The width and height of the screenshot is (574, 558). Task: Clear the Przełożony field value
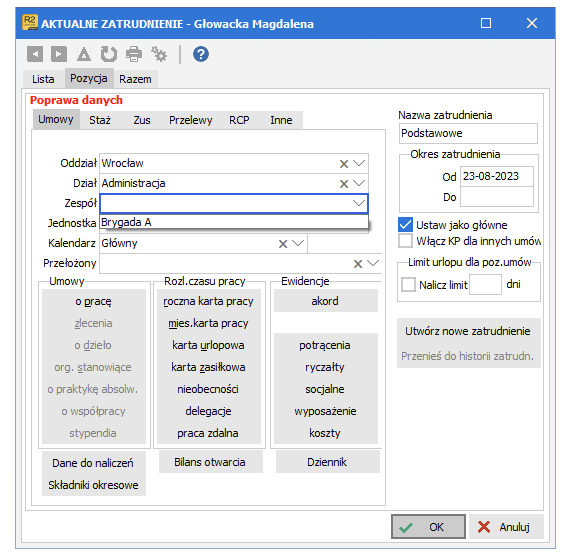[358, 264]
